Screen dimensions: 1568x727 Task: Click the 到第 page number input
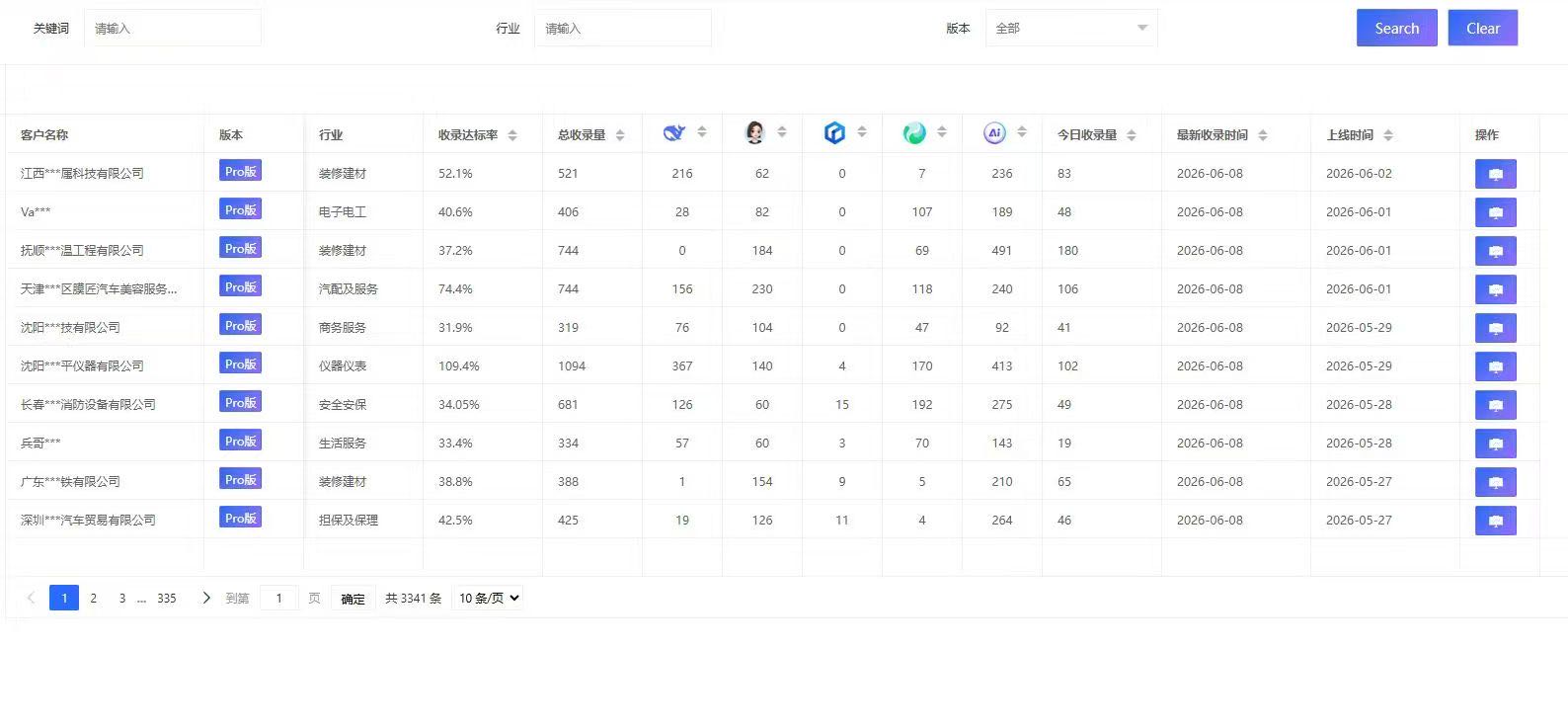[279, 598]
